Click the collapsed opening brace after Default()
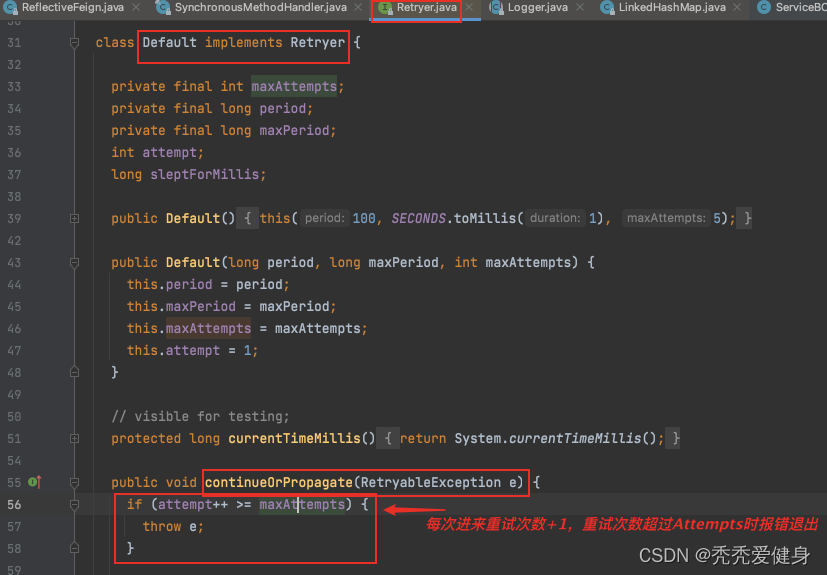 point(247,218)
